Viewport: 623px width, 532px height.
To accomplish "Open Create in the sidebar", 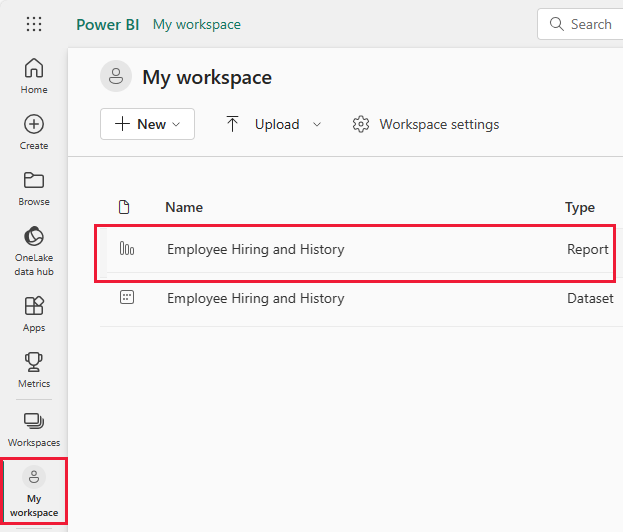I will point(34,132).
